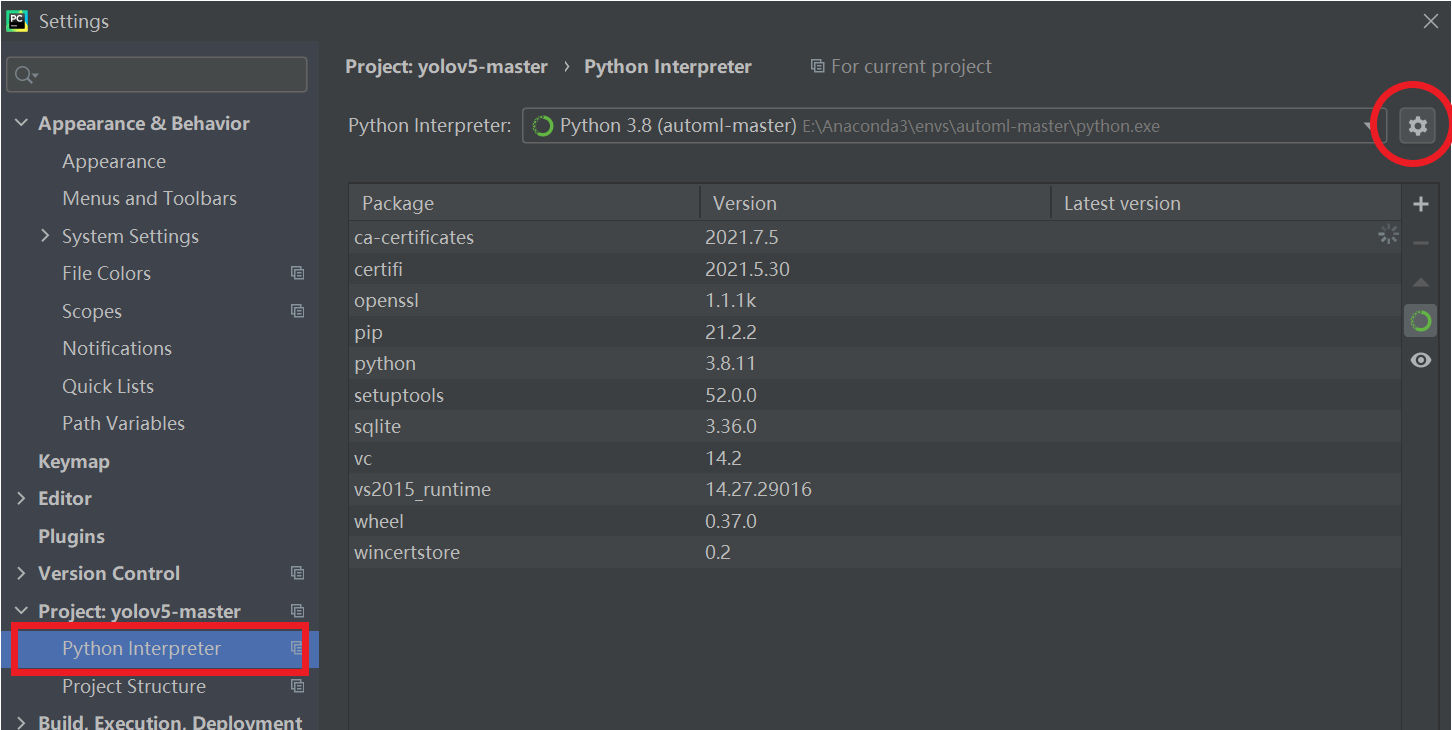
Task: Collapse the Appearance & Behavior section
Action: point(22,122)
